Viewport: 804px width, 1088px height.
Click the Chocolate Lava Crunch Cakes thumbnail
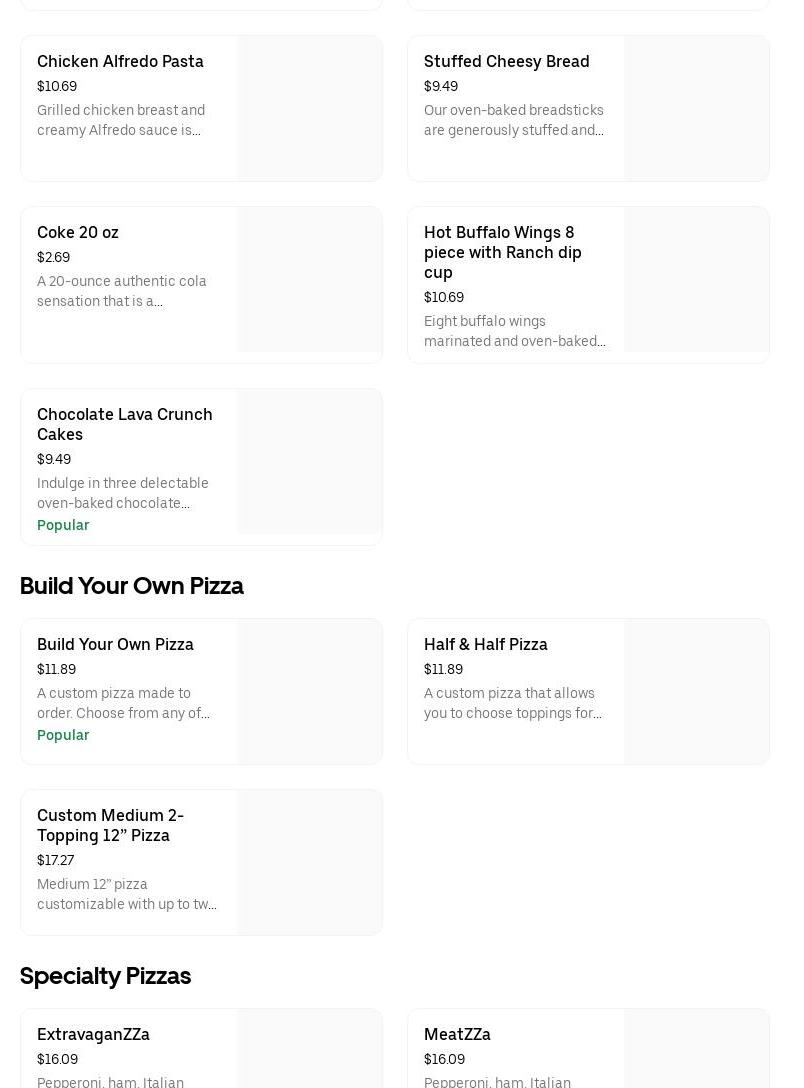click(309, 462)
